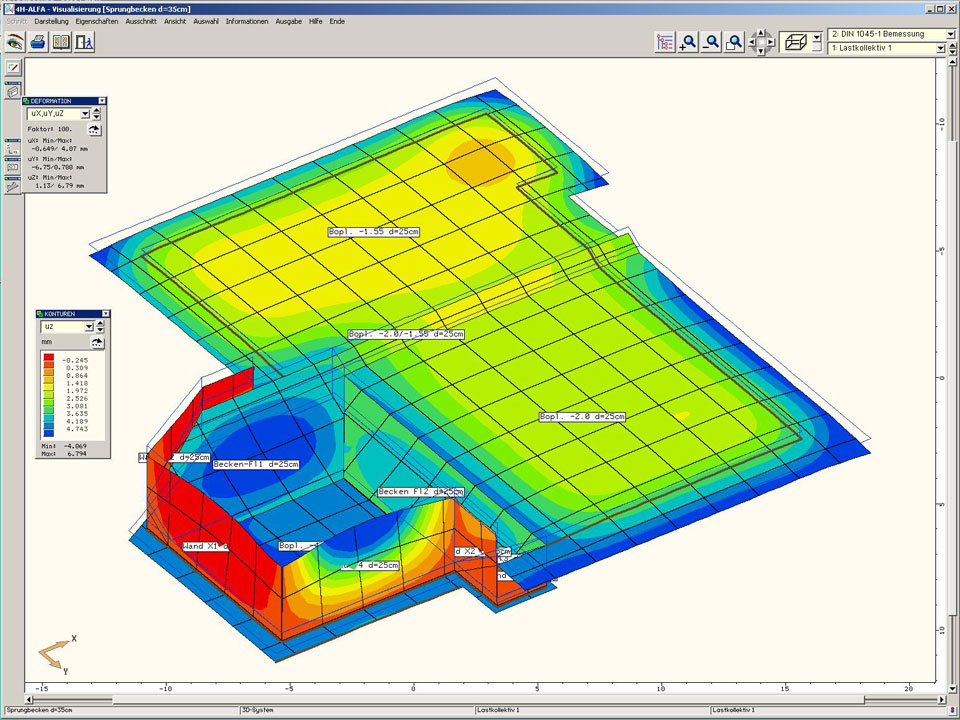
Task: Open the Darstellung menu
Action: coord(52,21)
